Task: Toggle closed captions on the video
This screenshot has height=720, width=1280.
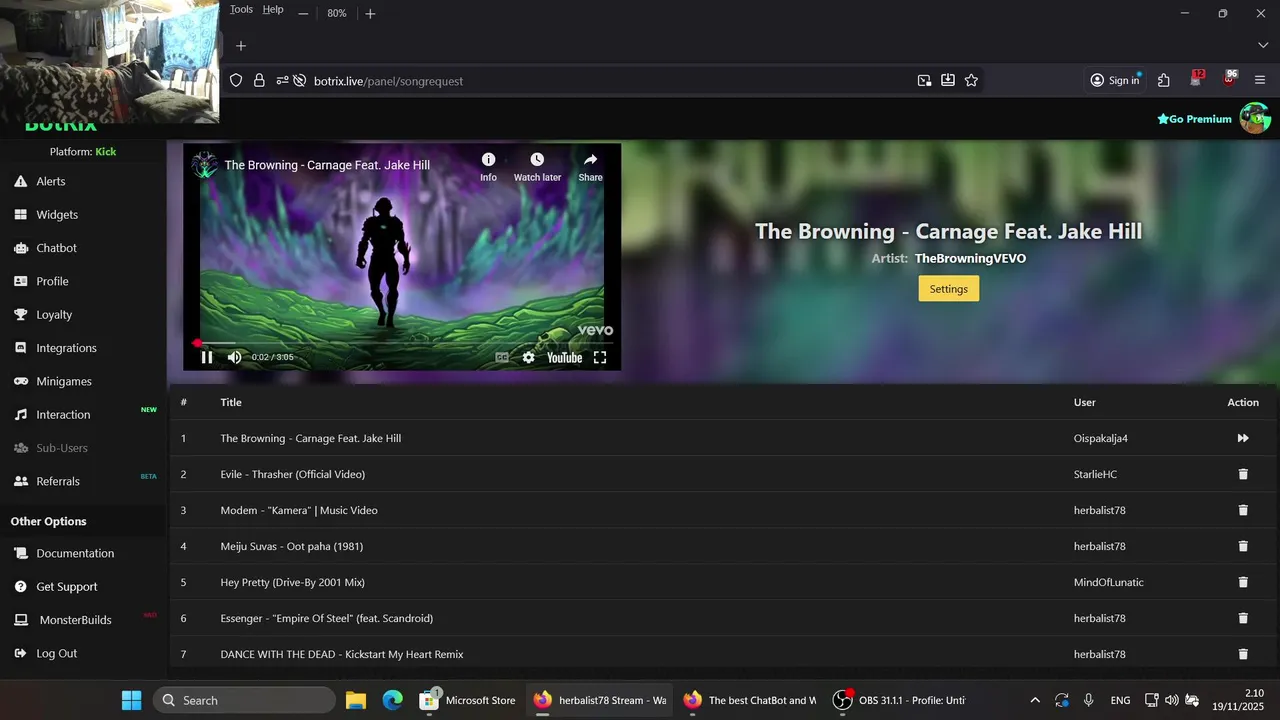Action: (502, 357)
